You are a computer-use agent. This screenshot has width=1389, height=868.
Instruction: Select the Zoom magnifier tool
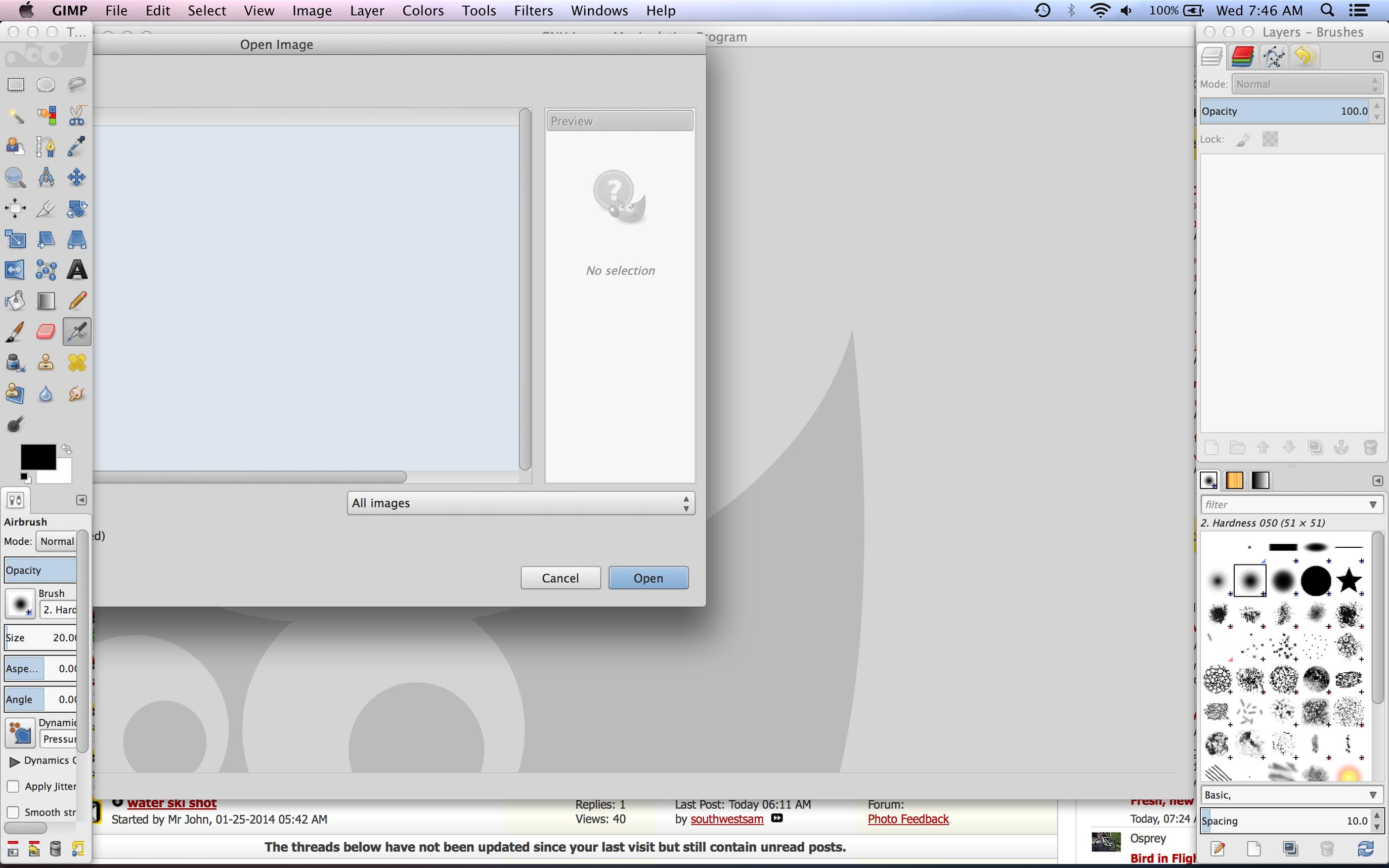coord(16,178)
